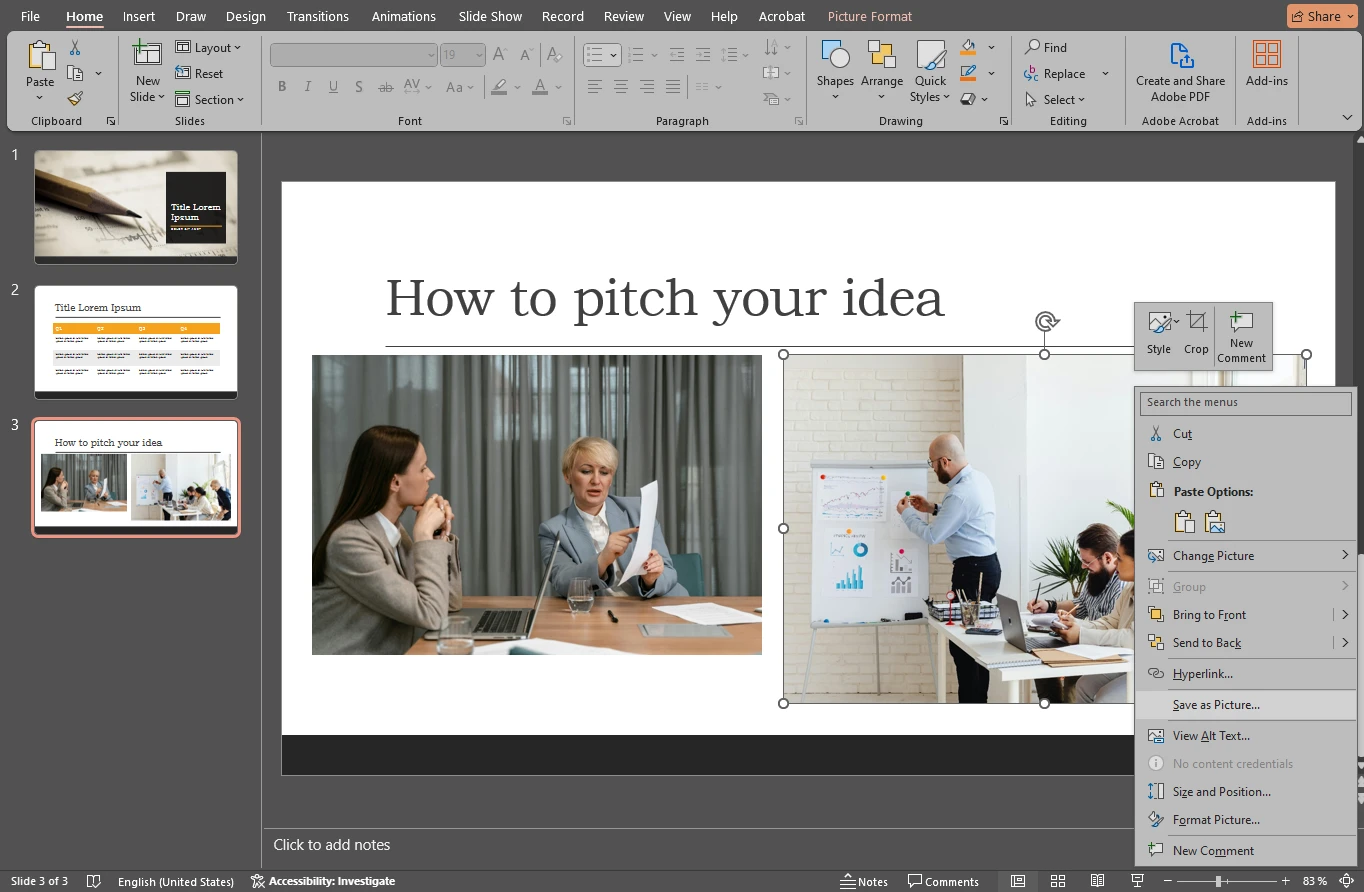Click the Replace button
Viewport: 1364px width, 892px height.
coord(1065,73)
